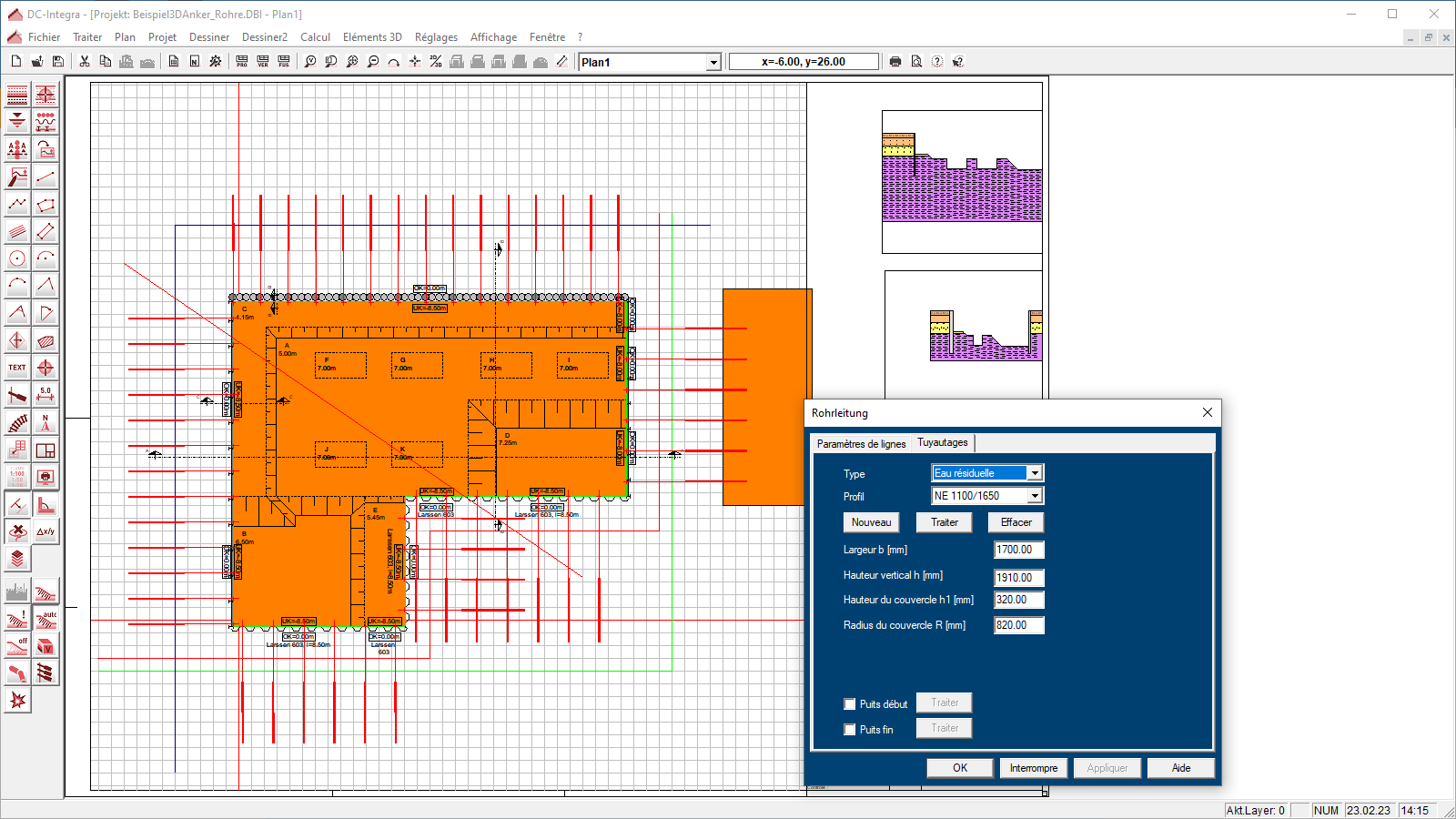This screenshot has width=1456, height=819.
Task: Open the Eléments 3D menu
Action: 372,37
